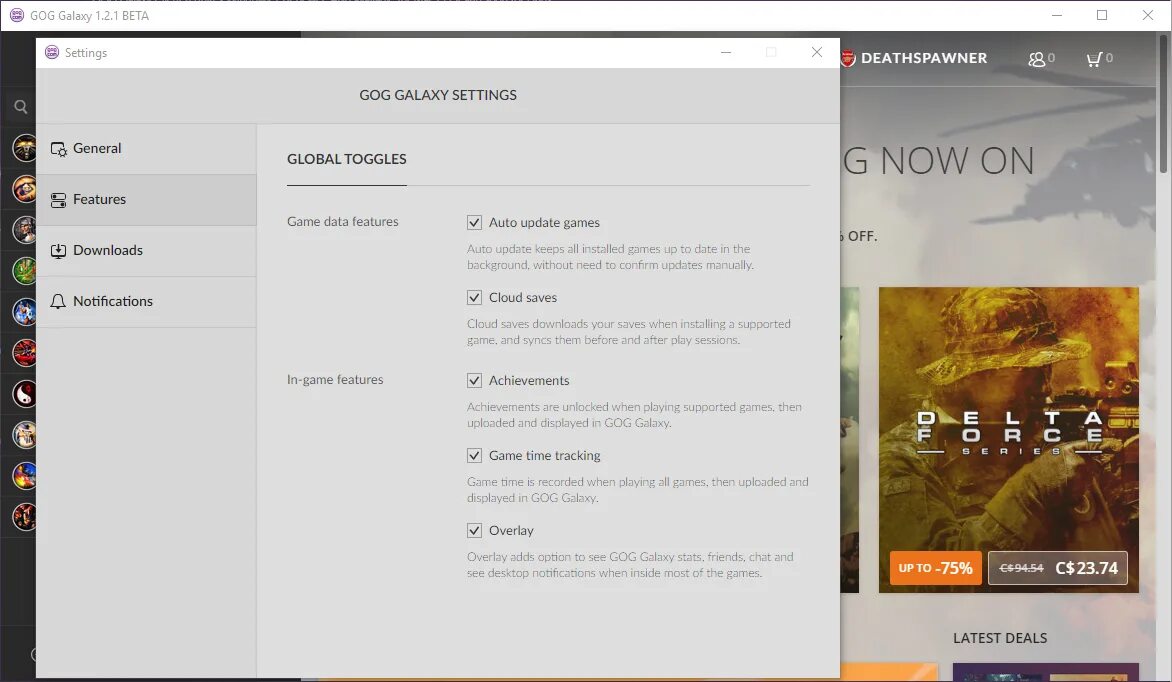Open the General settings section
The image size is (1172, 682).
coord(146,149)
